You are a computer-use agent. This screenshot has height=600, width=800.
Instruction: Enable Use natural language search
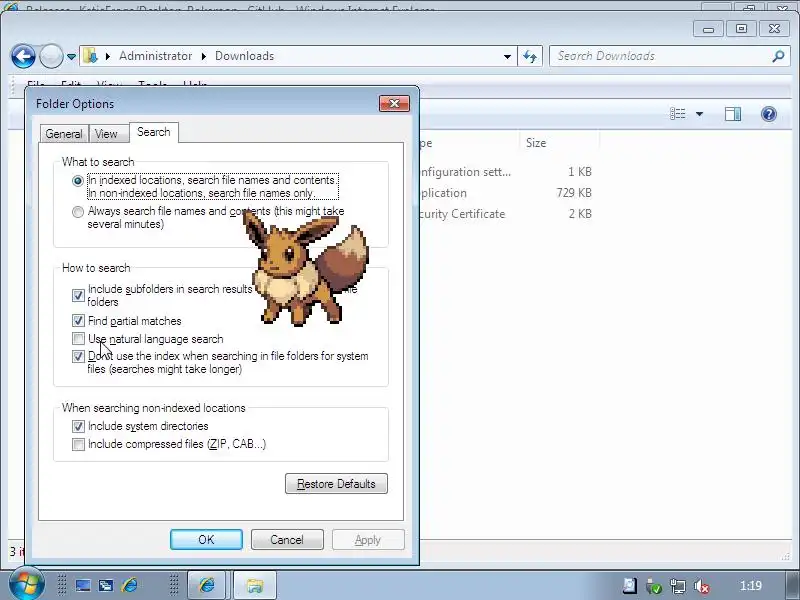pyautogui.click(x=78, y=339)
